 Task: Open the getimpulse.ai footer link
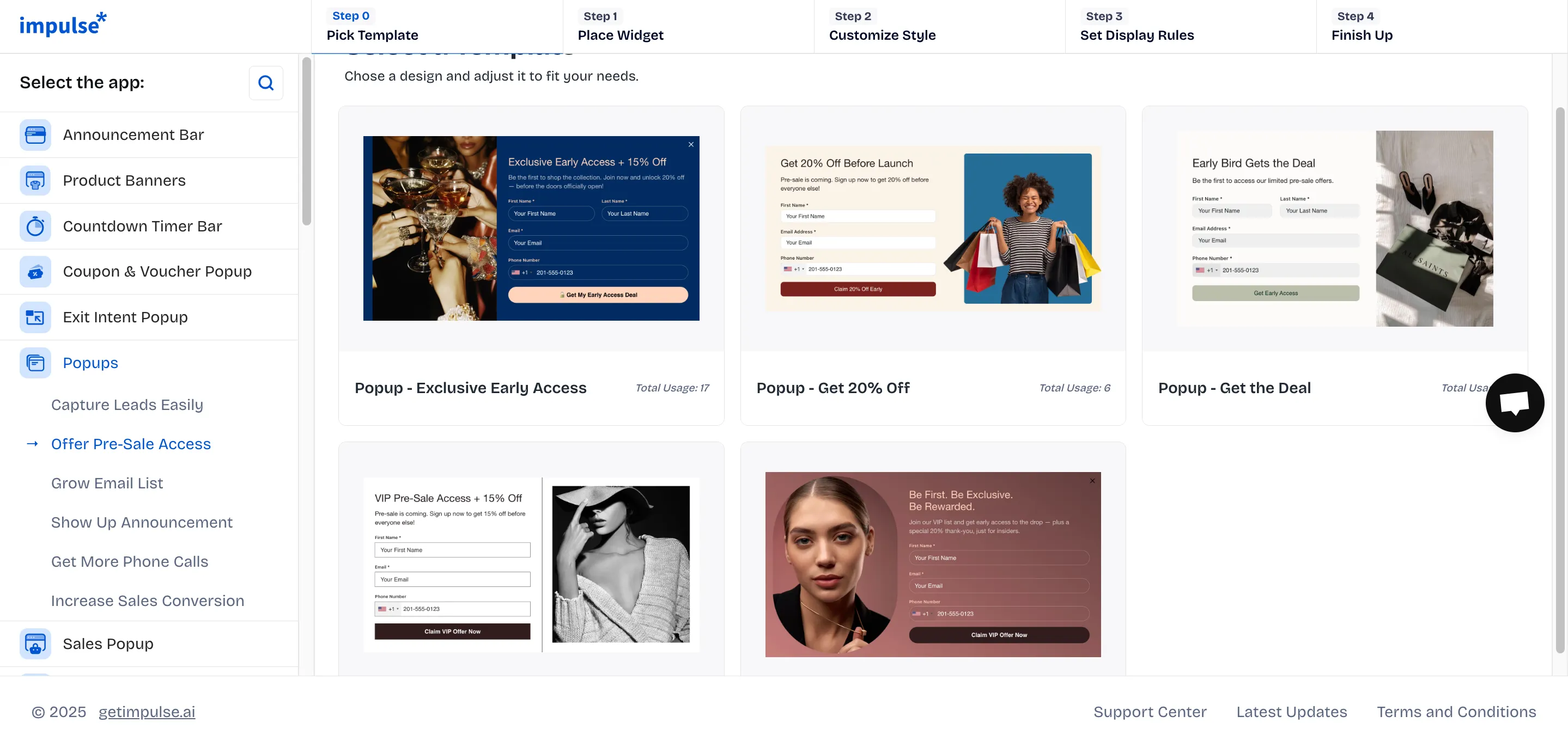(147, 712)
